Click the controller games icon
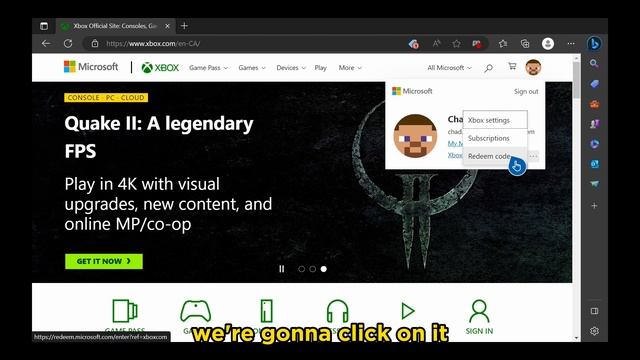This screenshot has width=640, height=360. (x=196, y=311)
